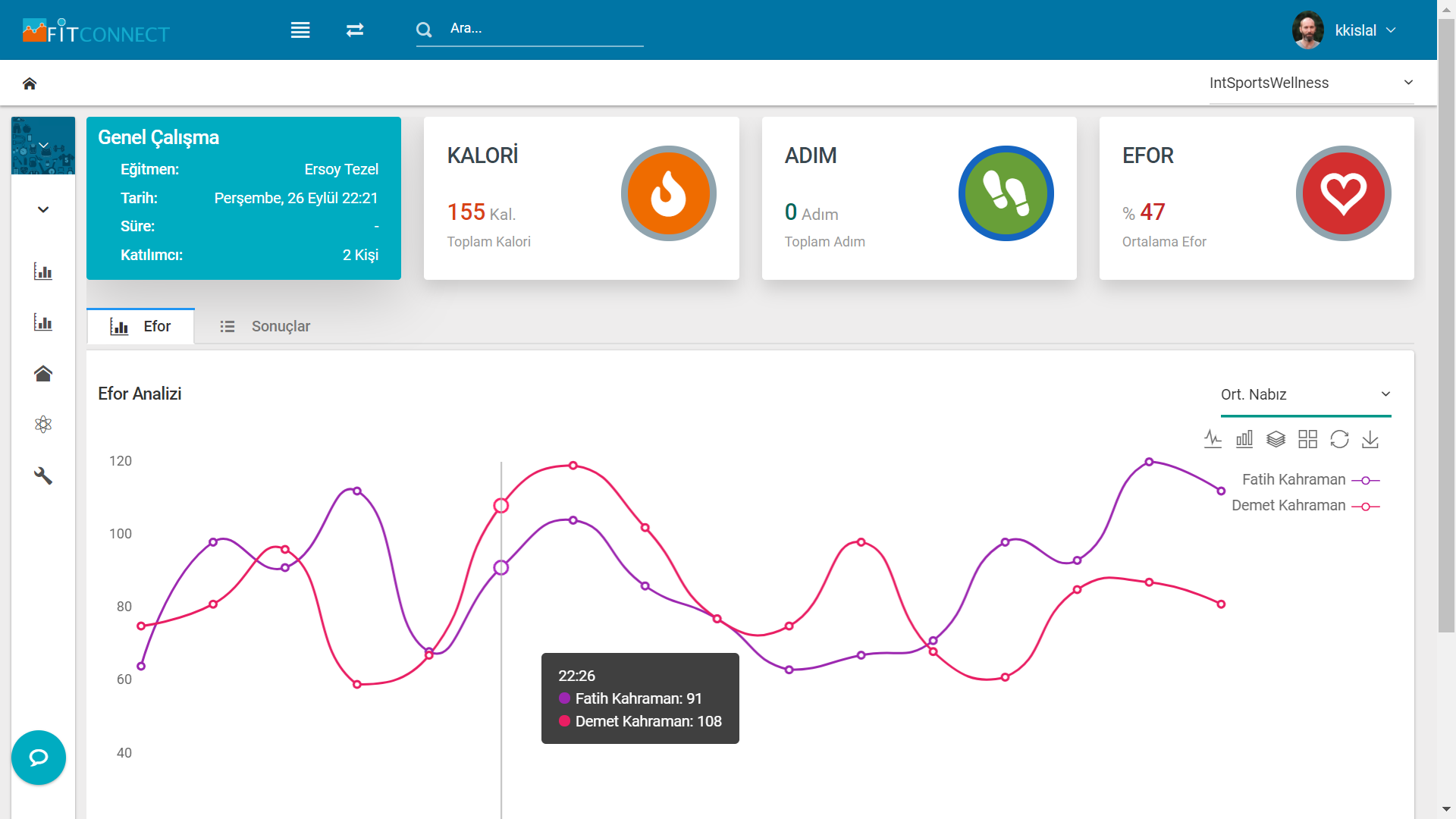Click the tiled data view chart icon
The image size is (1456, 819).
tap(1307, 439)
